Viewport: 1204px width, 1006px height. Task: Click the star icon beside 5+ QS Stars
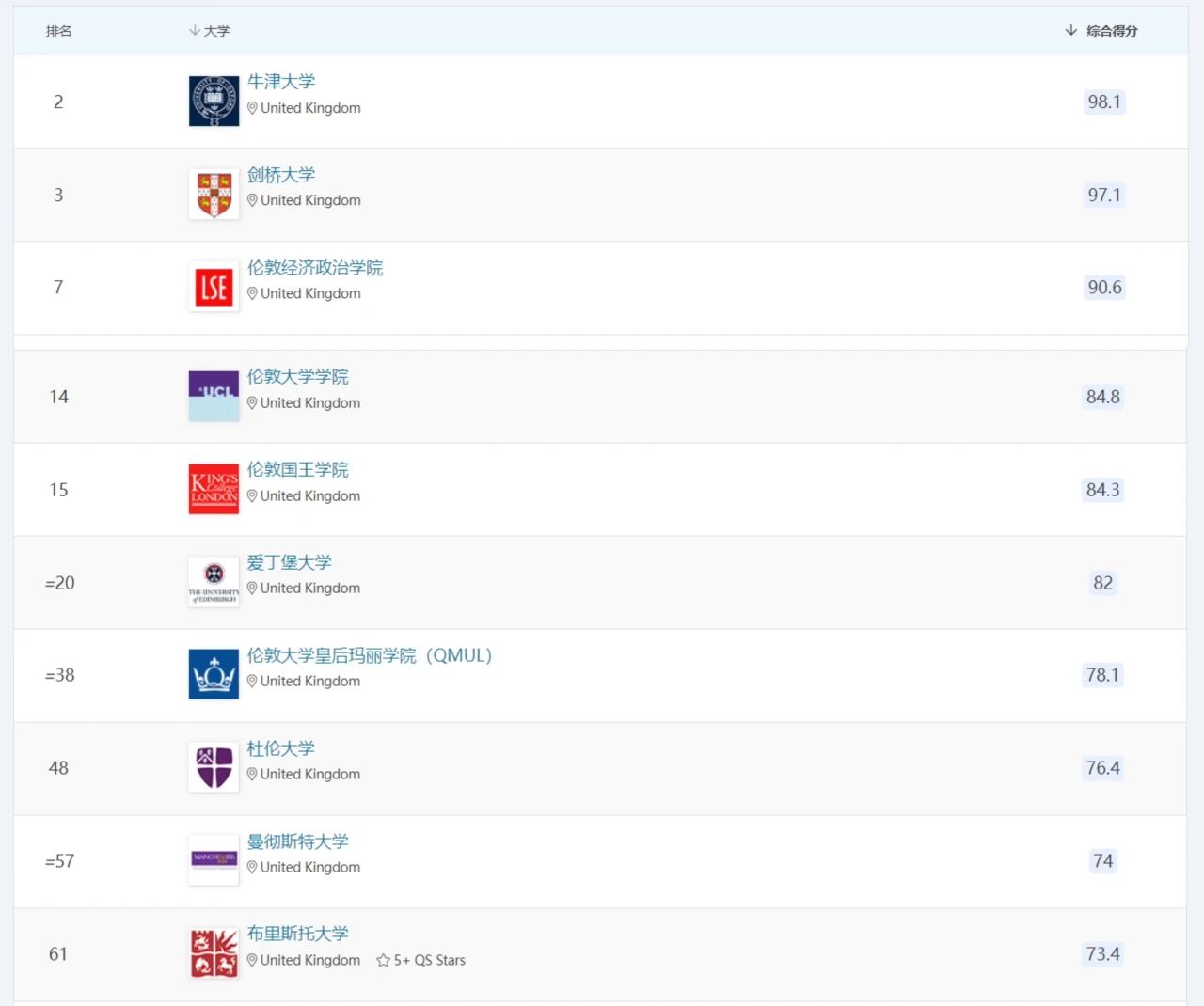tap(383, 960)
